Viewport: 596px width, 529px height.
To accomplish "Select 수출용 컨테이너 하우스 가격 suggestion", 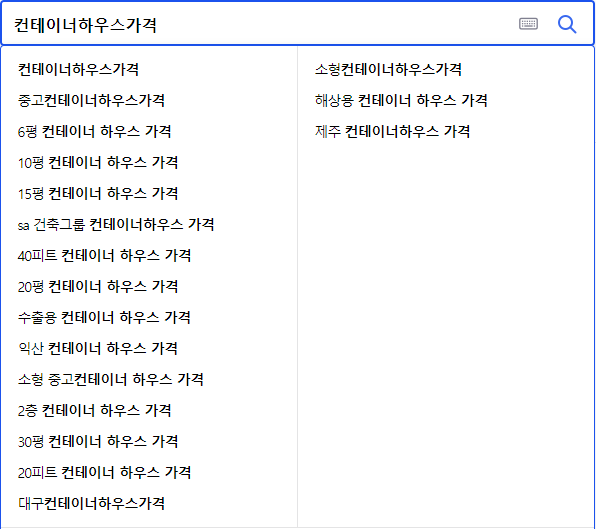I will [104, 318].
